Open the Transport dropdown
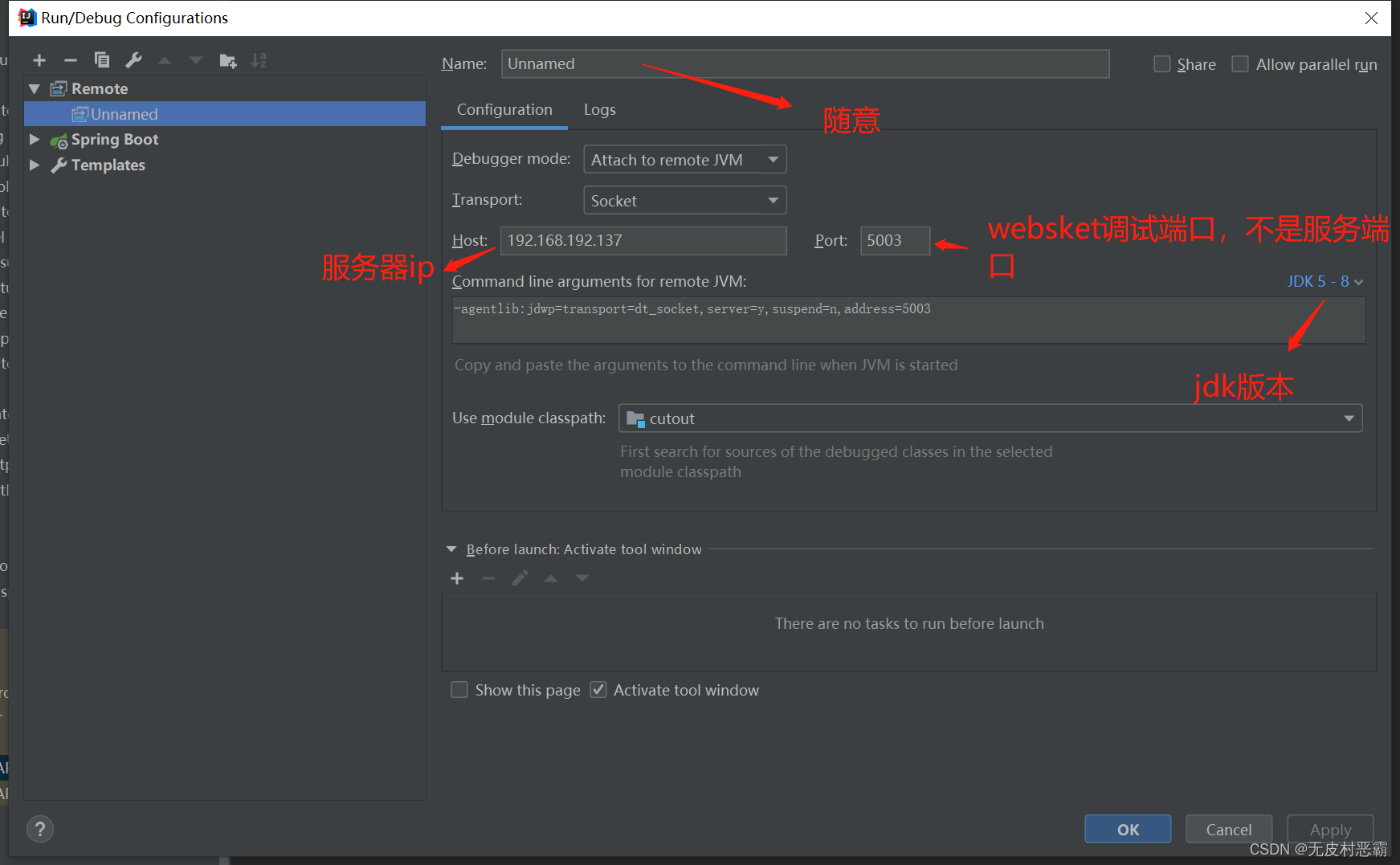Screen dimensions: 1400x865 (684, 200)
